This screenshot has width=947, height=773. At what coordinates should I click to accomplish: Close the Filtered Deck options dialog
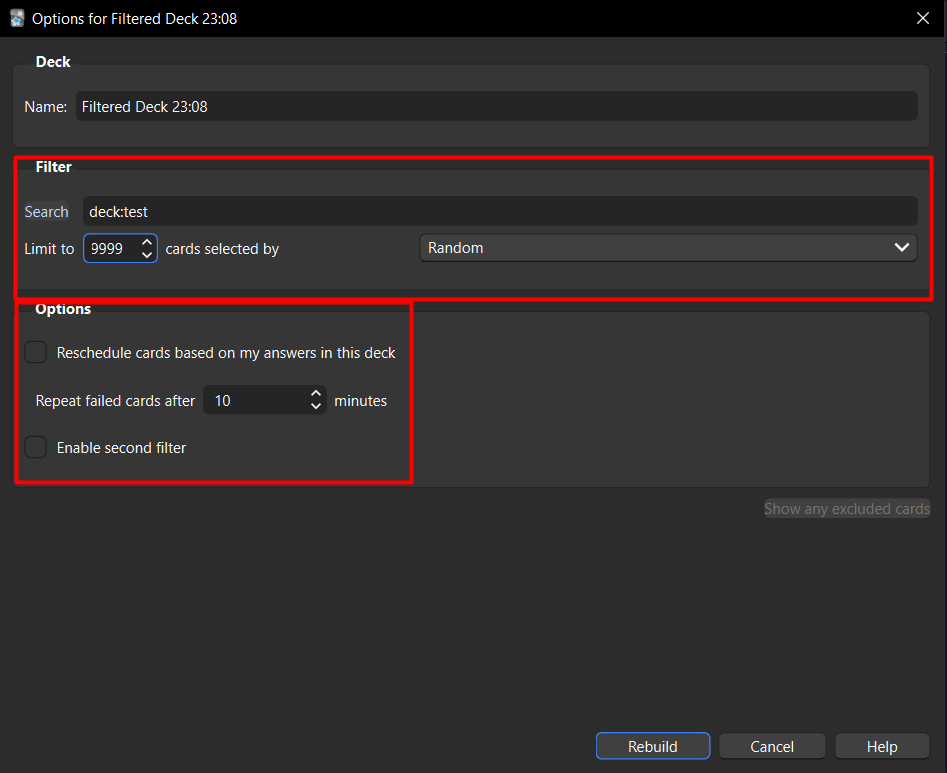pos(922,18)
